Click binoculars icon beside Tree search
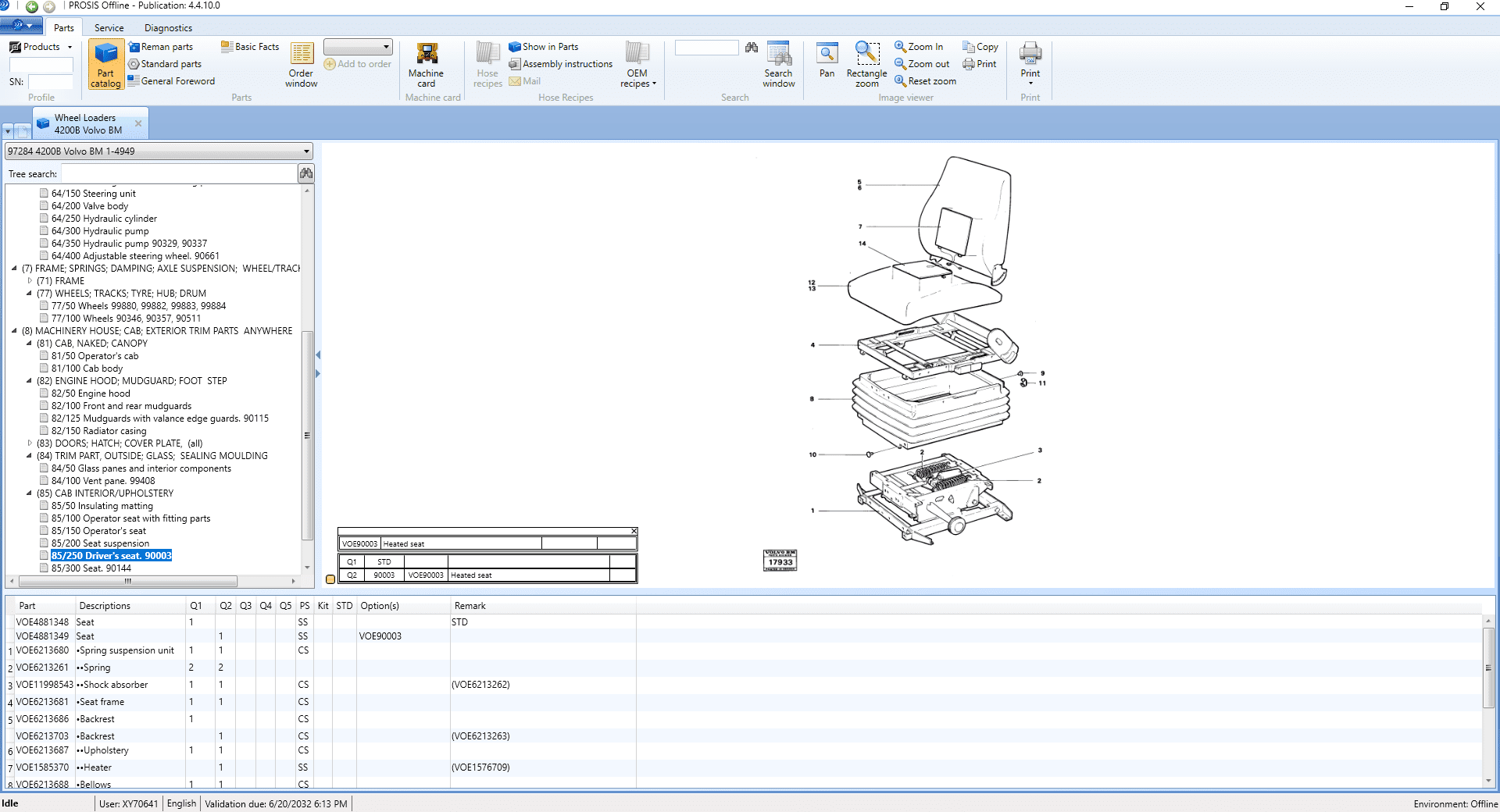The width and height of the screenshot is (1500, 812). [x=306, y=173]
